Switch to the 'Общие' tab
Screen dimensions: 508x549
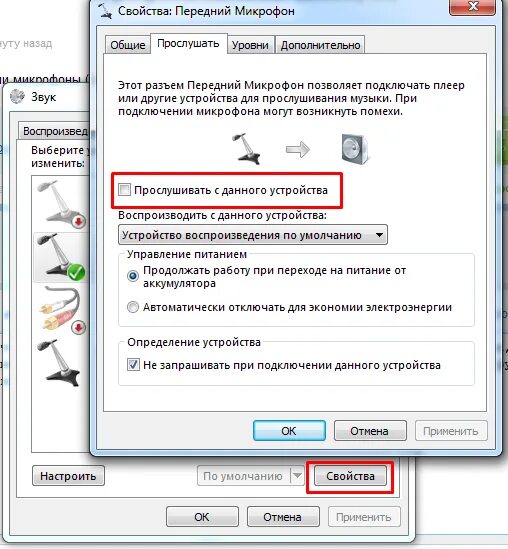[x=128, y=45]
